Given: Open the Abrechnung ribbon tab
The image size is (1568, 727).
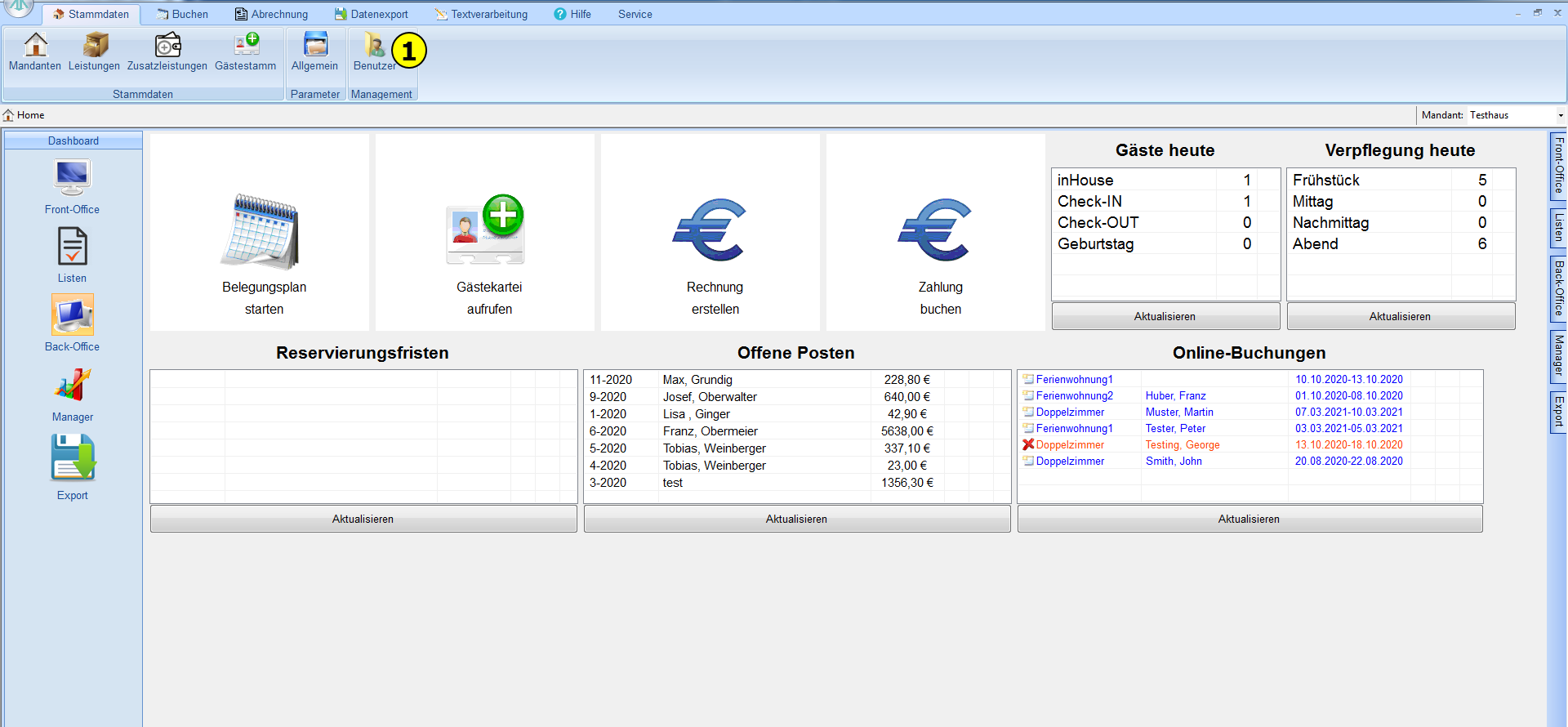Looking at the screenshot, I should click(272, 14).
